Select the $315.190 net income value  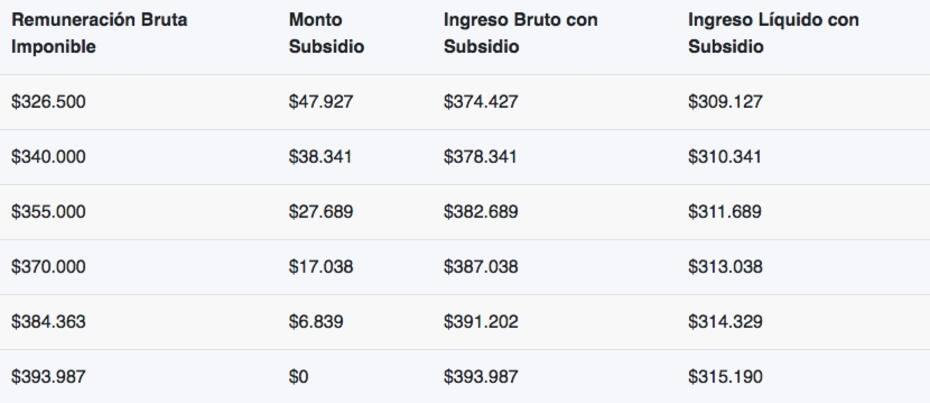click(725, 377)
